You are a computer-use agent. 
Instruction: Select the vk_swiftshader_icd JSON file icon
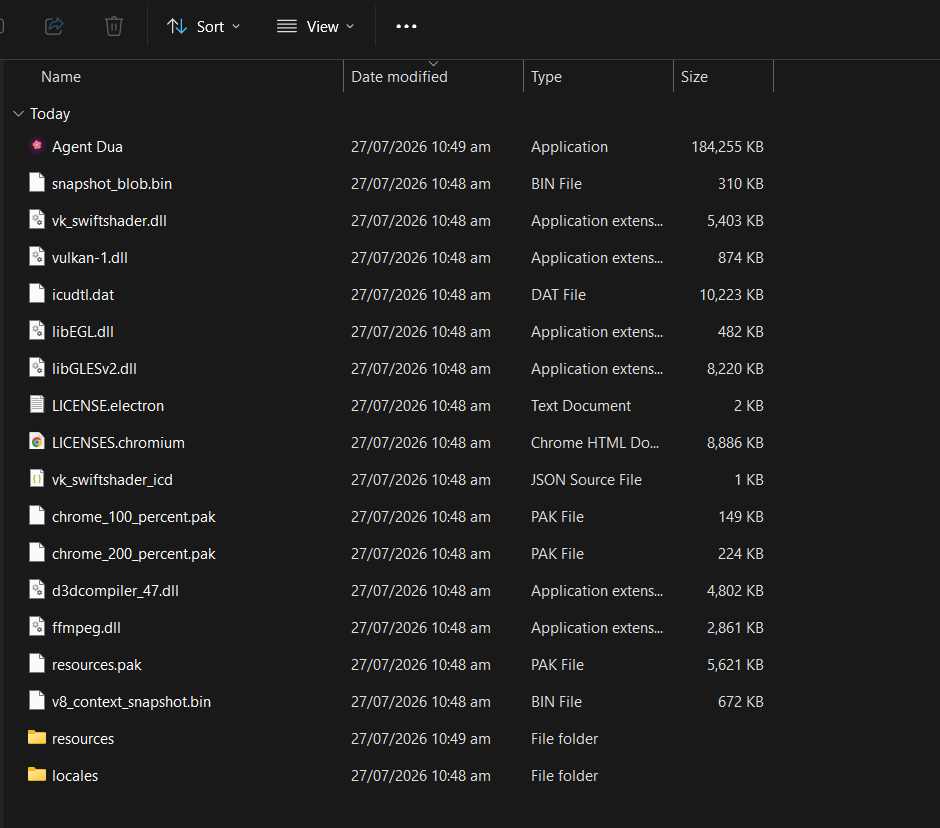pyautogui.click(x=37, y=479)
